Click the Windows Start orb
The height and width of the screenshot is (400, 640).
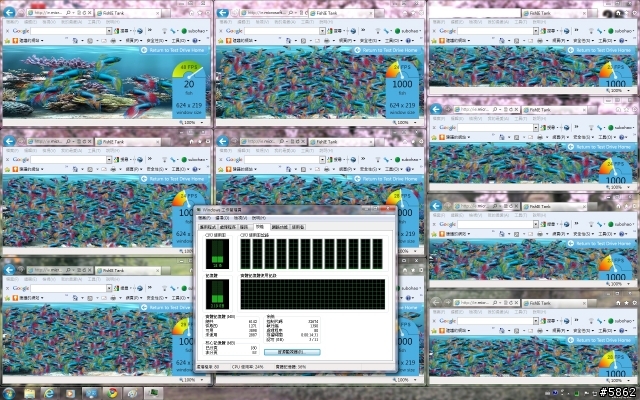[x=8, y=393]
